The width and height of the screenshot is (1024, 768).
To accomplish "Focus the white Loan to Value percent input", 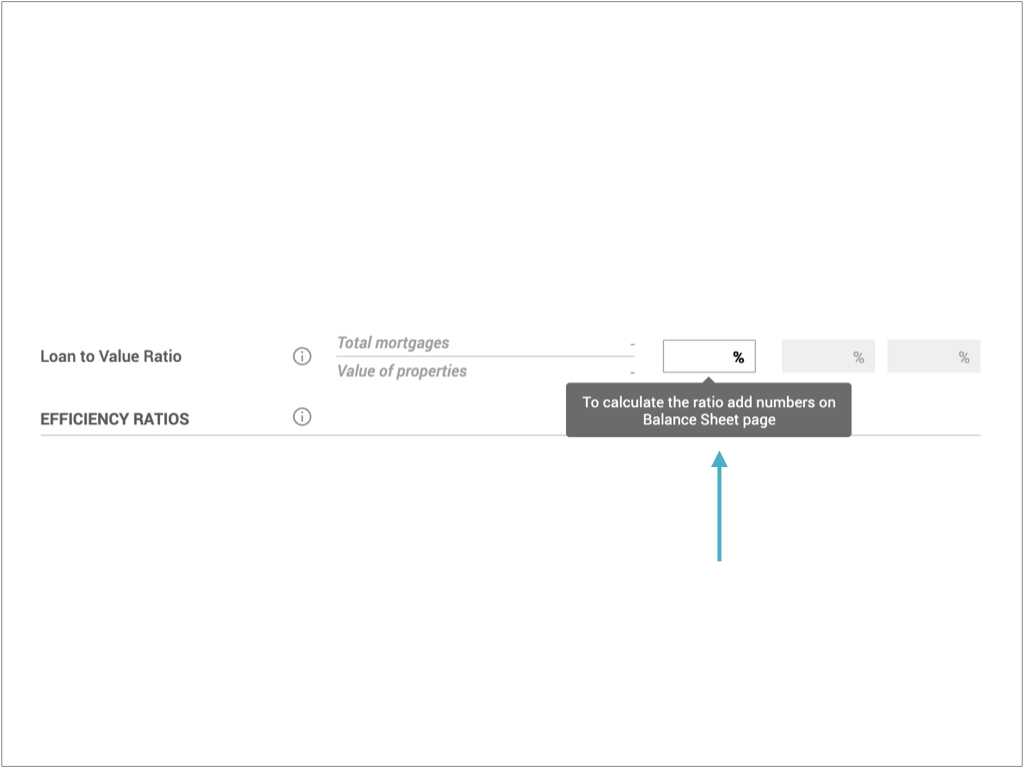I will point(709,356).
